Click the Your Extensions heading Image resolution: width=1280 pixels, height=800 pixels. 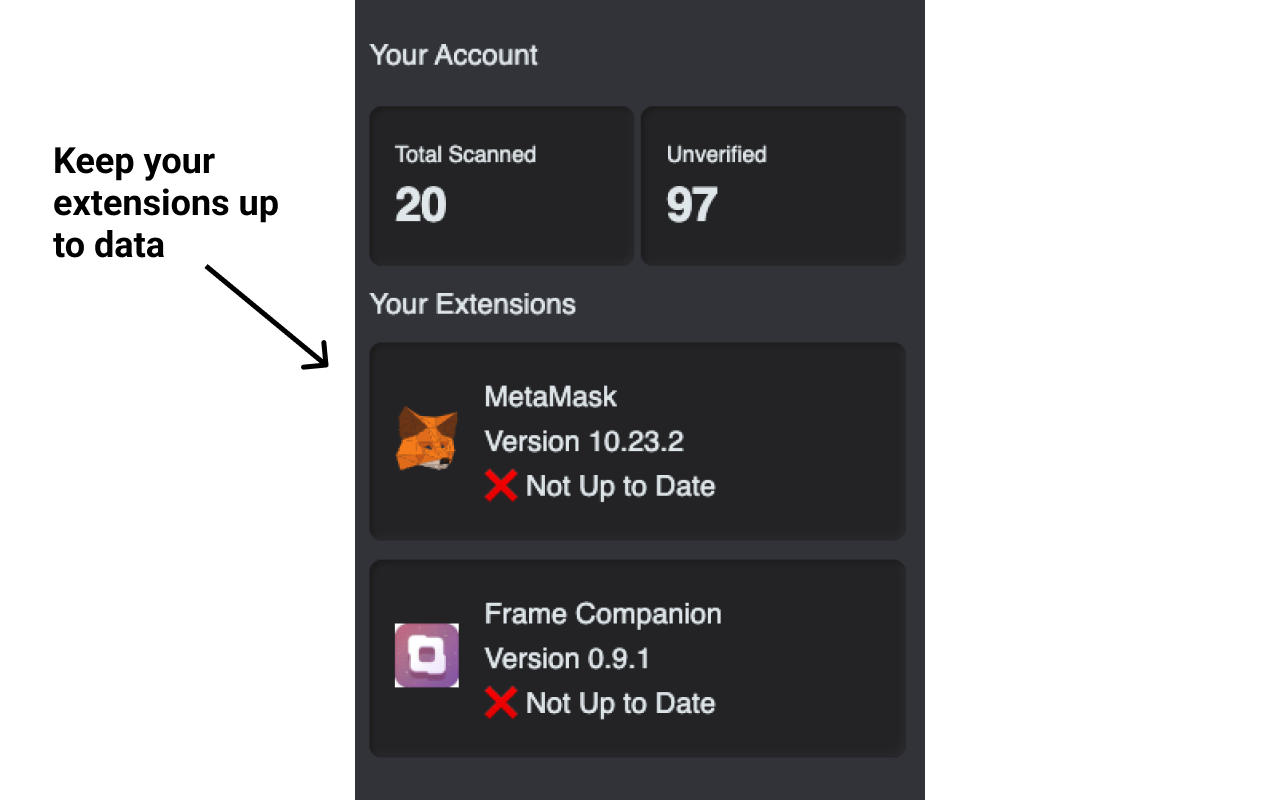[473, 304]
